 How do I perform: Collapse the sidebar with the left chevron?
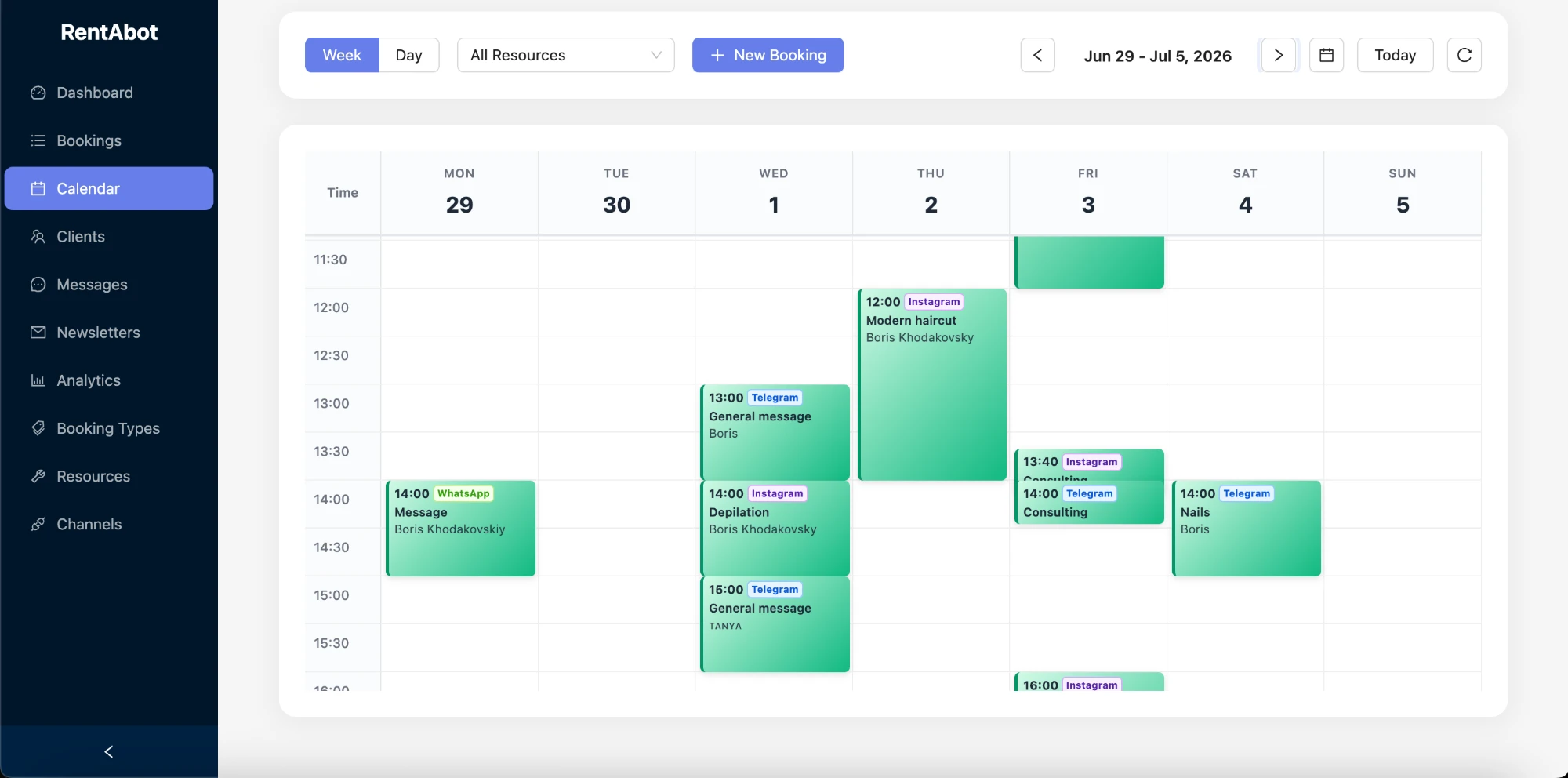pyautogui.click(x=109, y=751)
